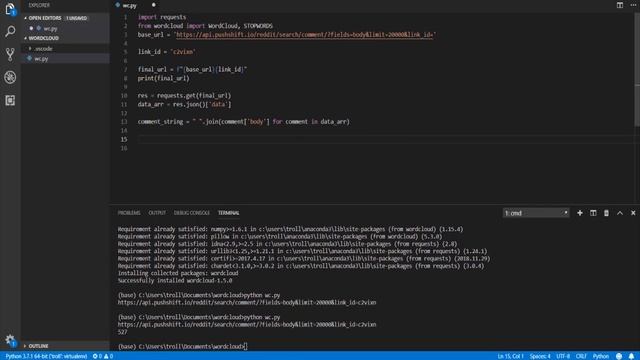This screenshot has height=360, width=640.
Task: Change line endings via CRLF
Action: (x=581, y=356)
